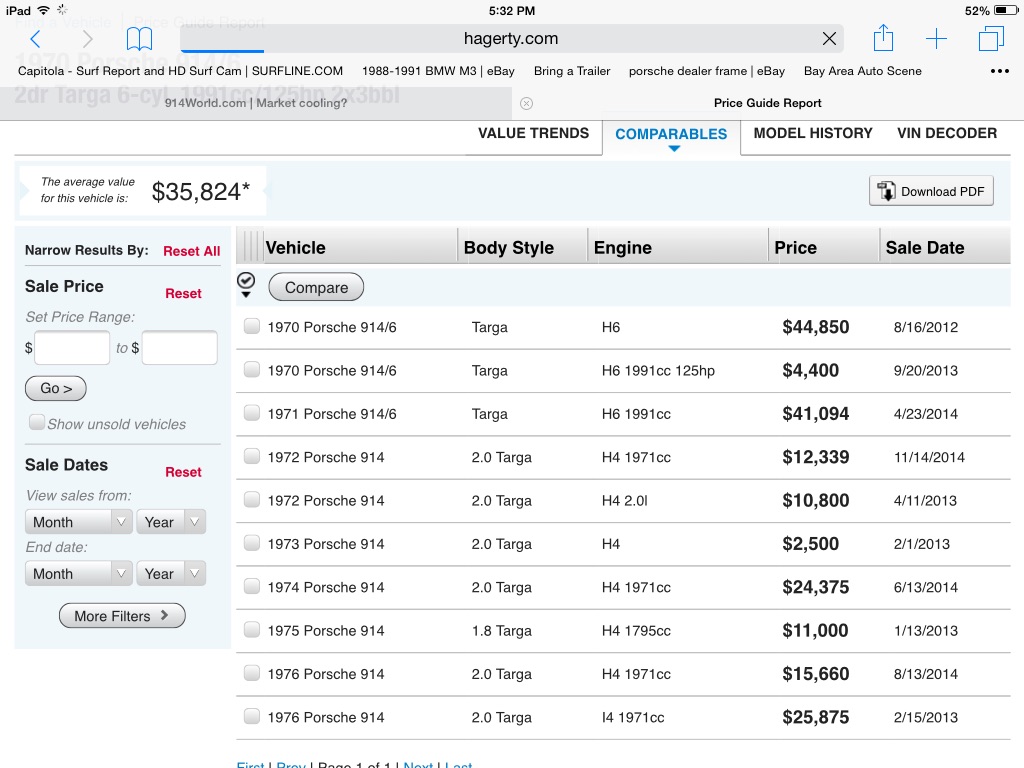Tap the minimum sale price input field

click(72, 348)
